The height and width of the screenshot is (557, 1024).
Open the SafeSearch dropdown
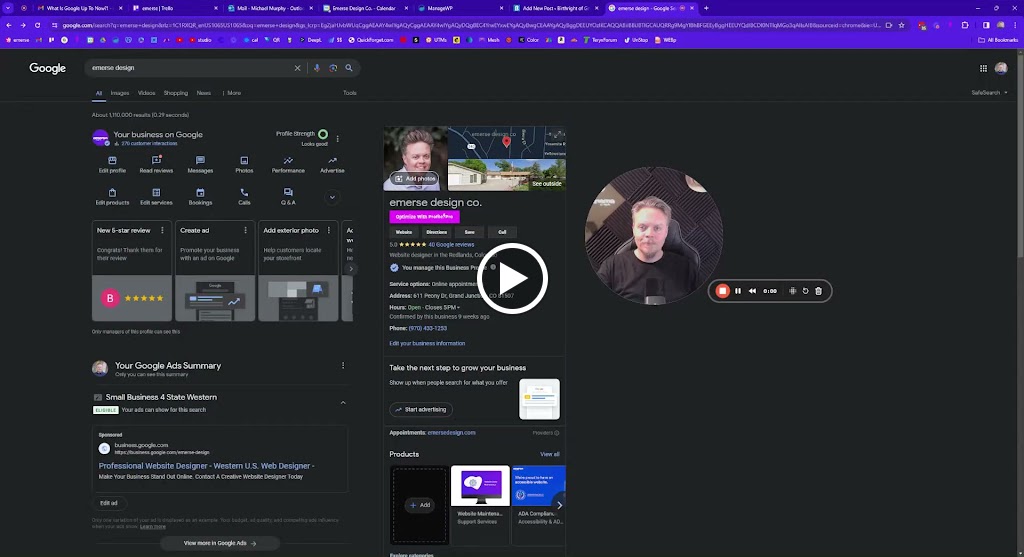(989, 93)
